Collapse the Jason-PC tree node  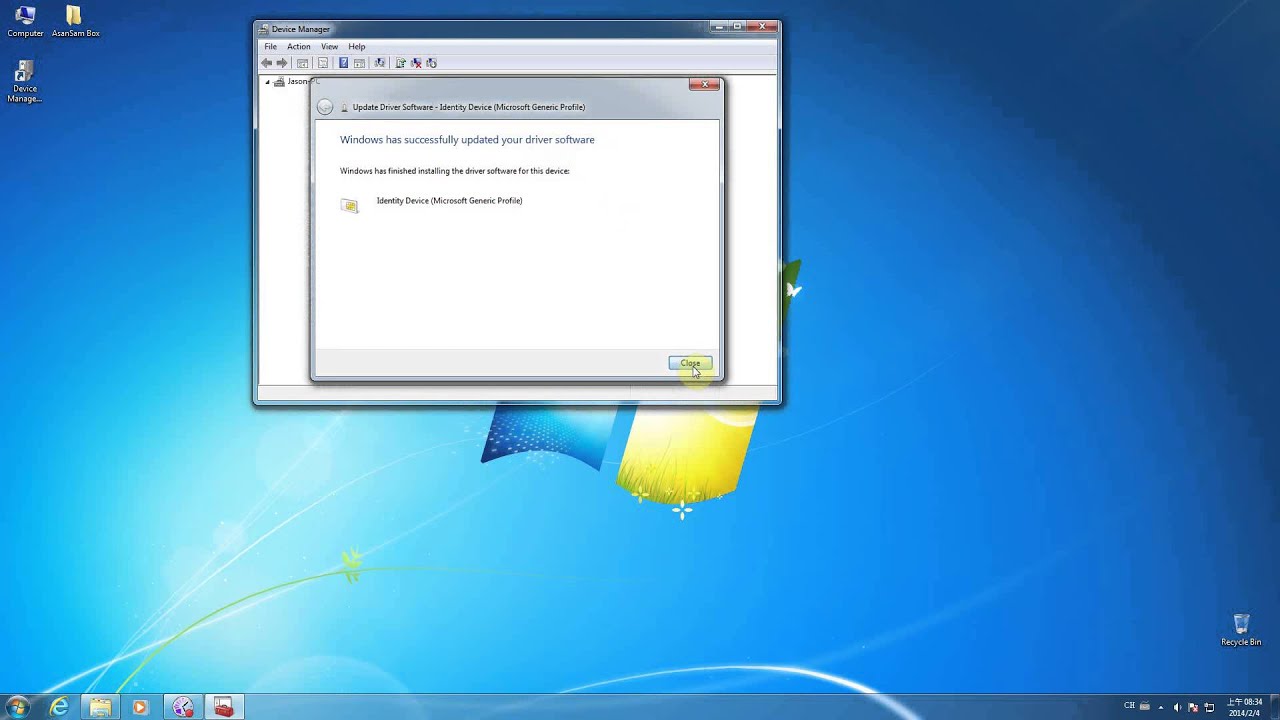click(x=267, y=82)
